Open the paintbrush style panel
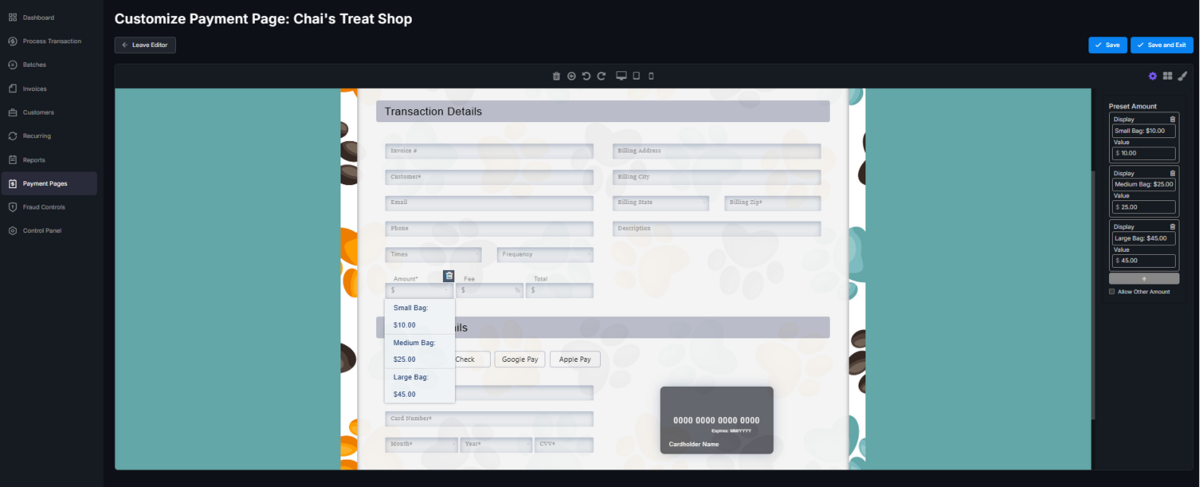Screen dimensions: 1200x487 point(1182,76)
